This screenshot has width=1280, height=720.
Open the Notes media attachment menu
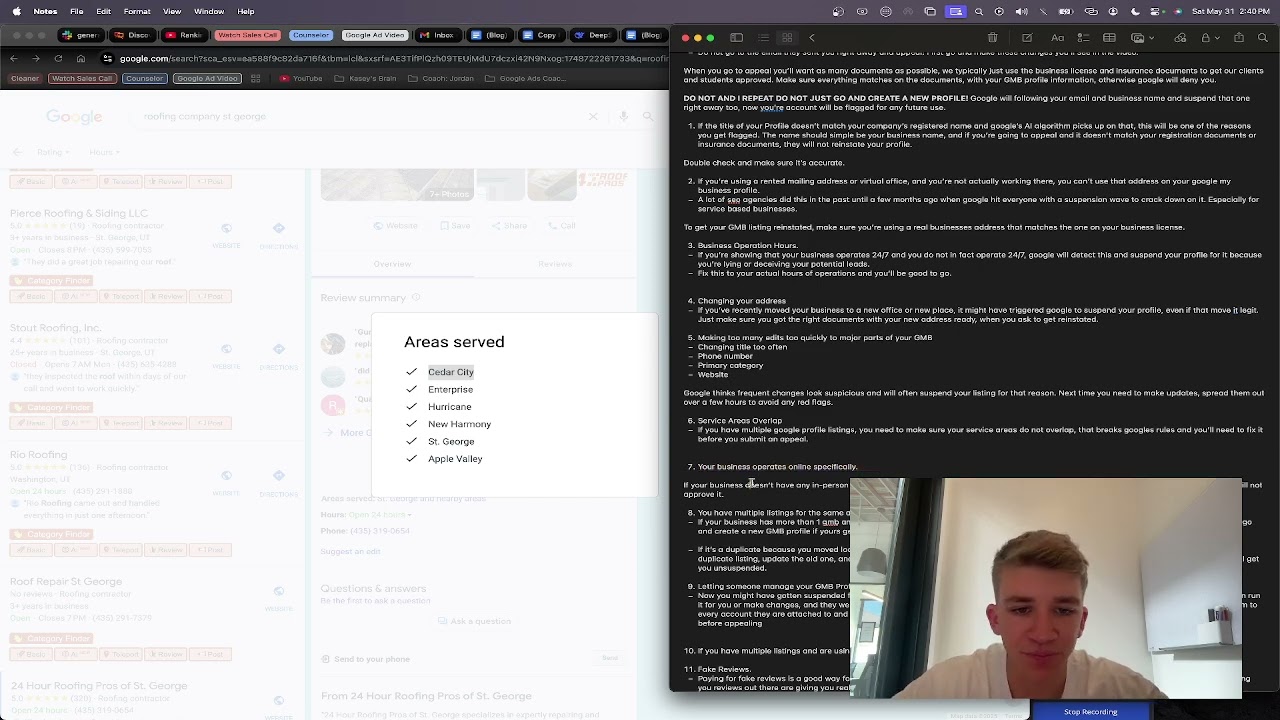(x=1142, y=38)
